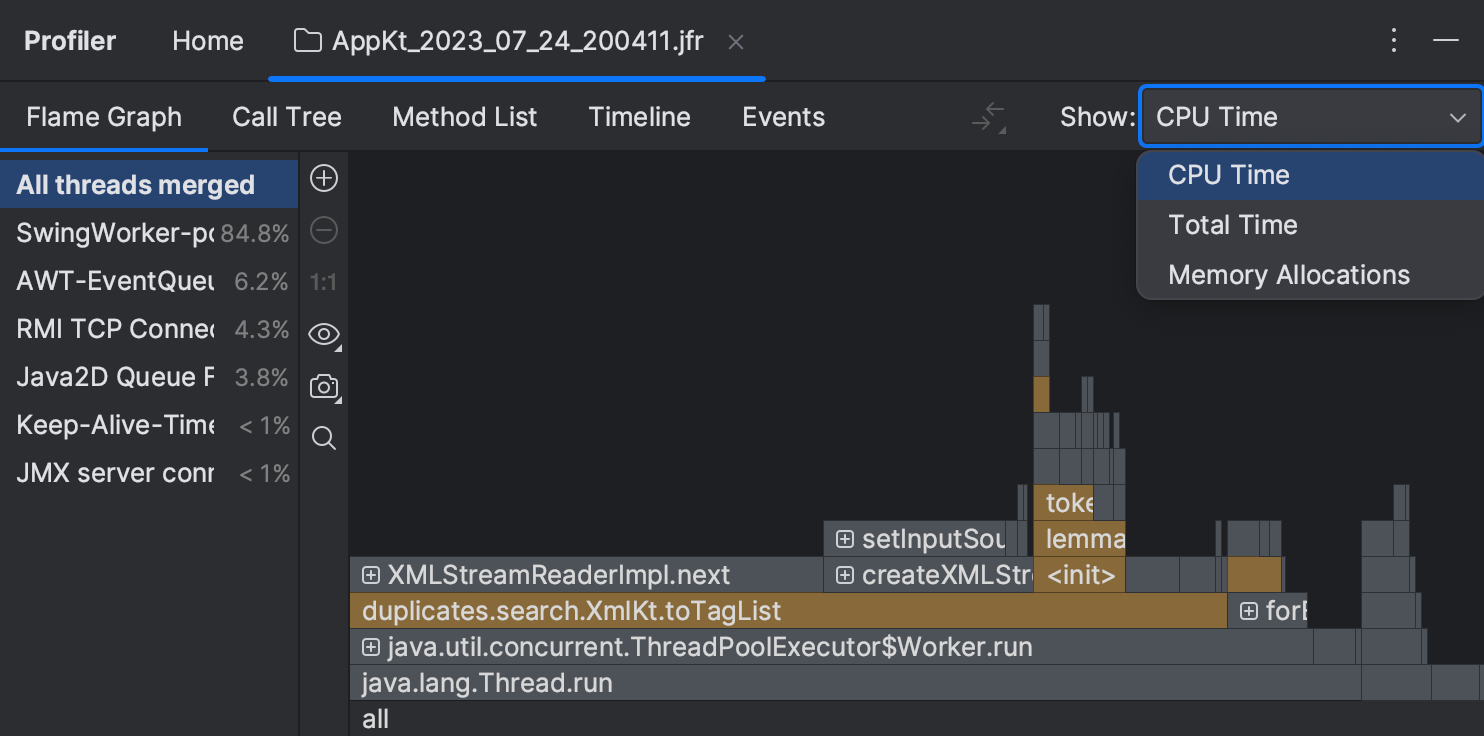Viewport: 1484px width, 736px height.
Task: Click the folder icon on the .jfr tab
Action: (307, 41)
